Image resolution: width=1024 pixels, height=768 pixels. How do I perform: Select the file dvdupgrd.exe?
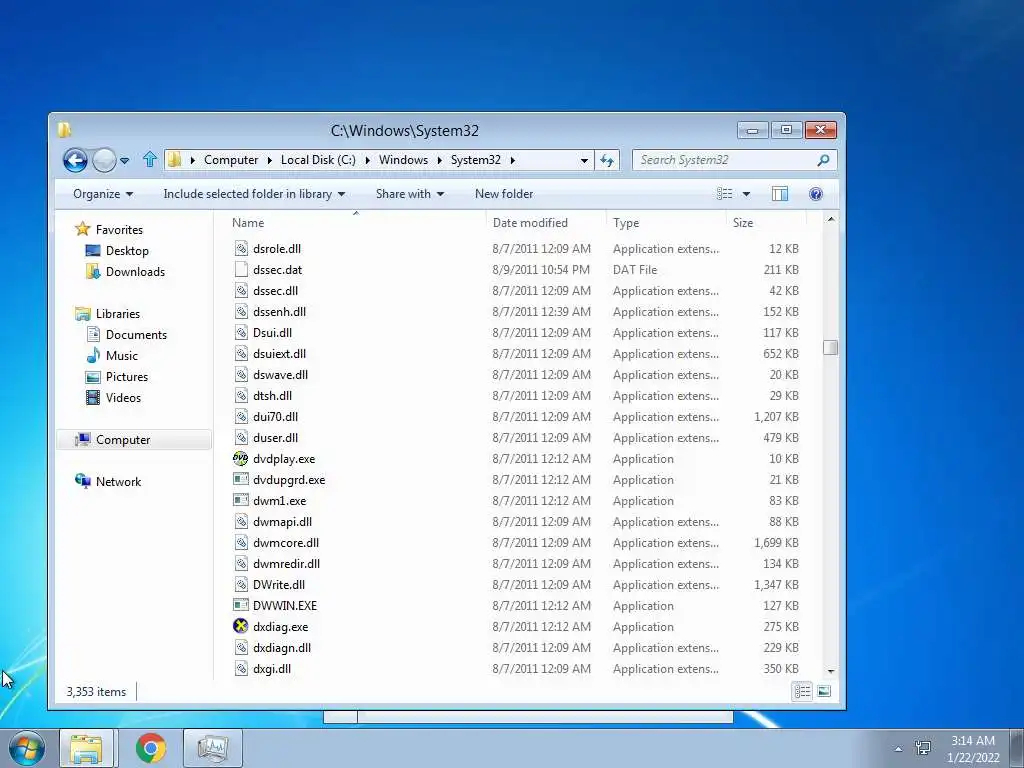289,479
